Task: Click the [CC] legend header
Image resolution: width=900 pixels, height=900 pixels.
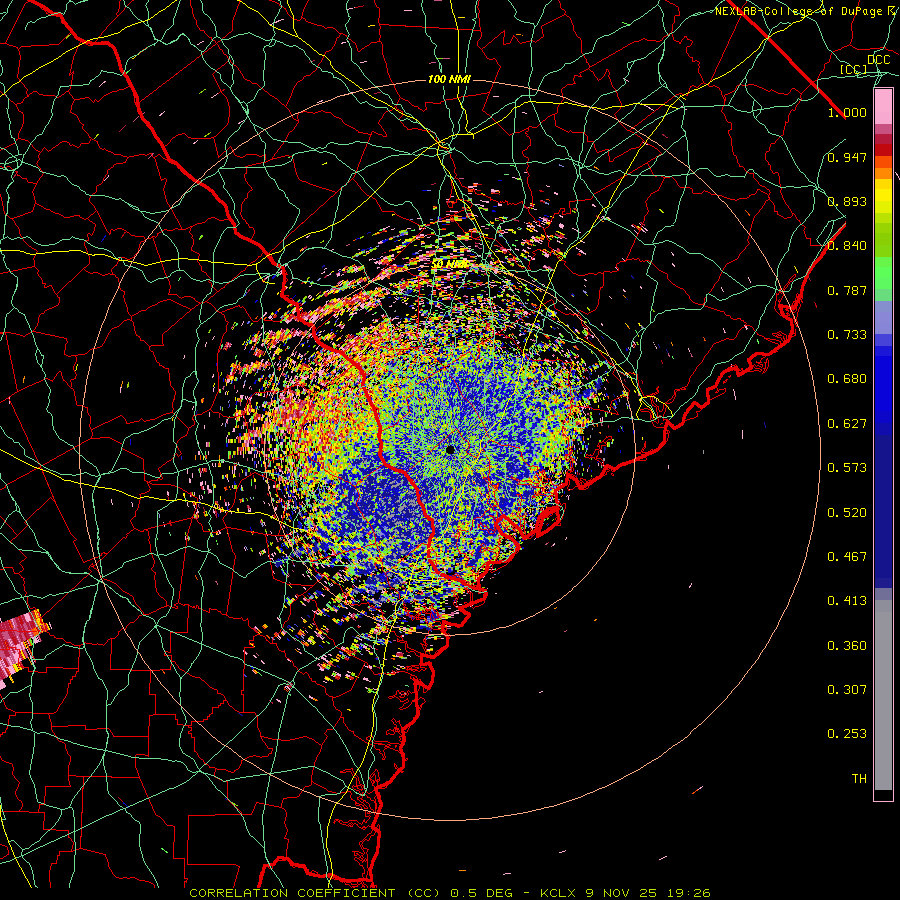Action: [x=854, y=69]
